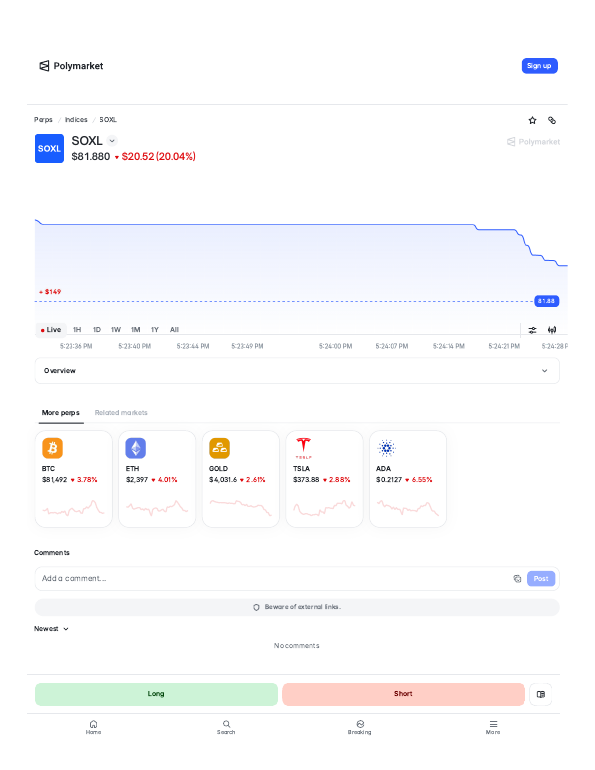
Task: Open the More menu in the bottom navigation
Action: (493, 727)
